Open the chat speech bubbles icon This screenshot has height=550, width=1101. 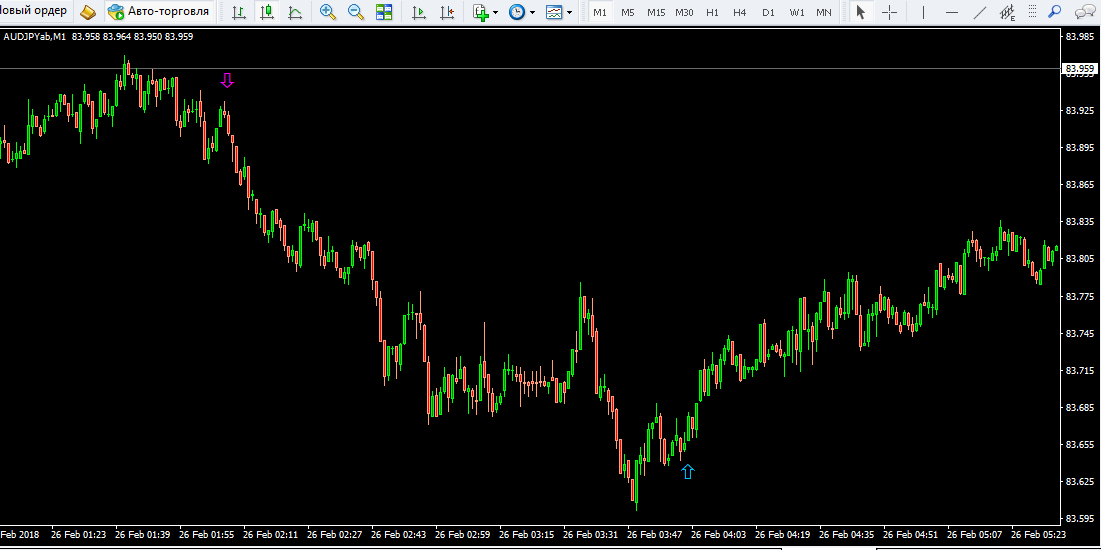pos(1084,12)
